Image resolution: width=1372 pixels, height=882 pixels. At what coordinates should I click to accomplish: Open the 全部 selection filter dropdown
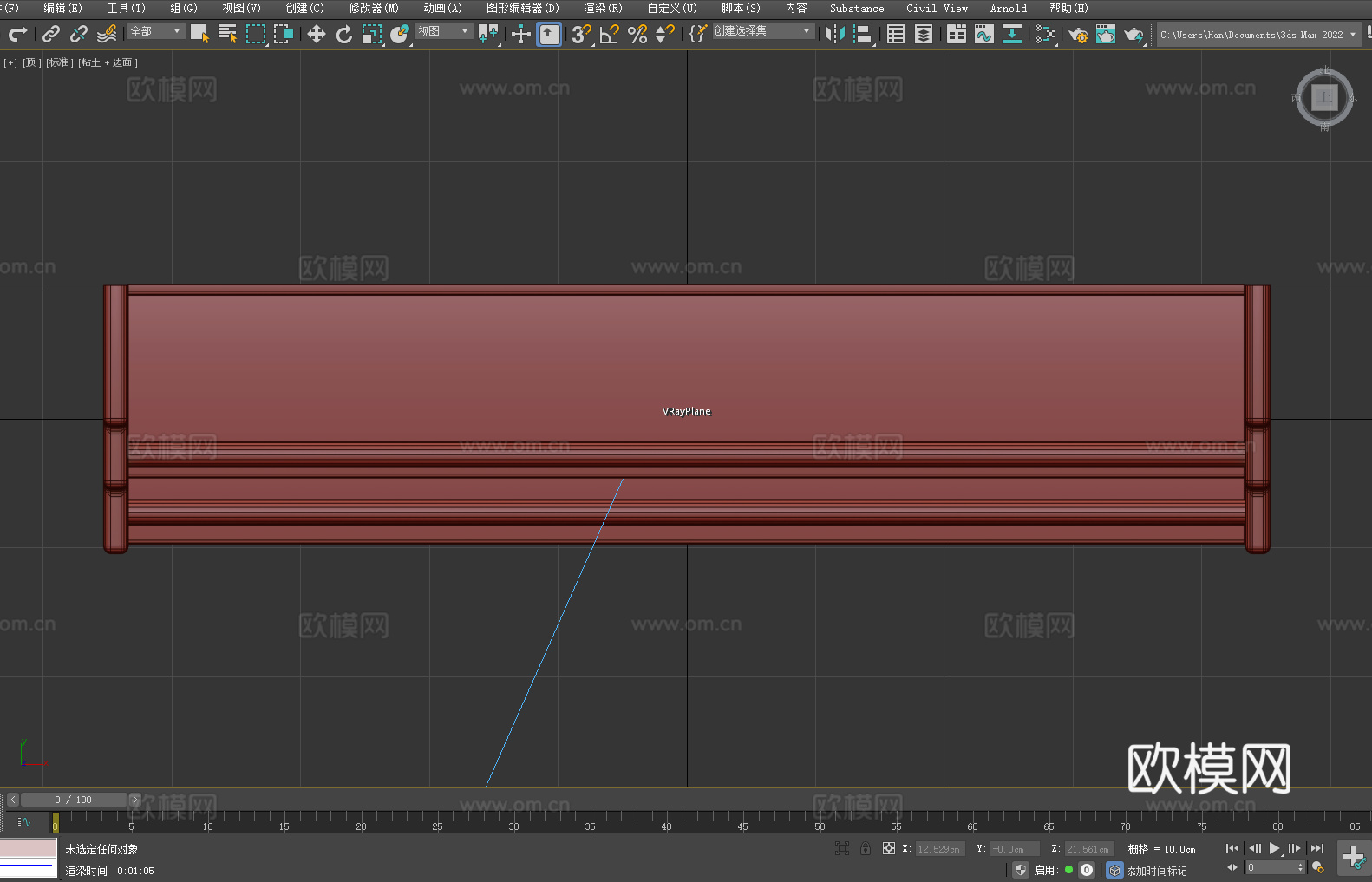156,31
